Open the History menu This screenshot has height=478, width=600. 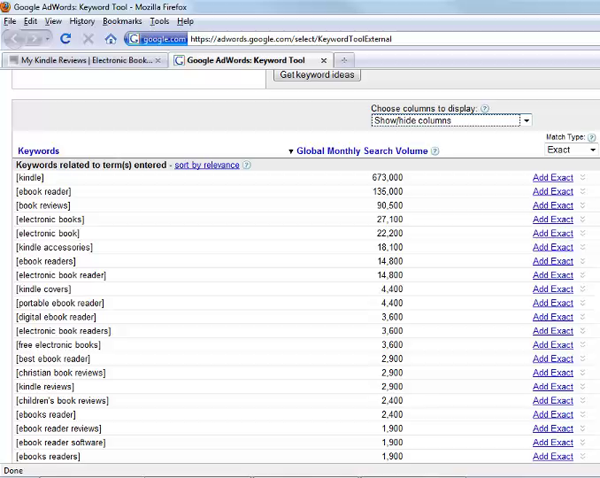pos(82,21)
